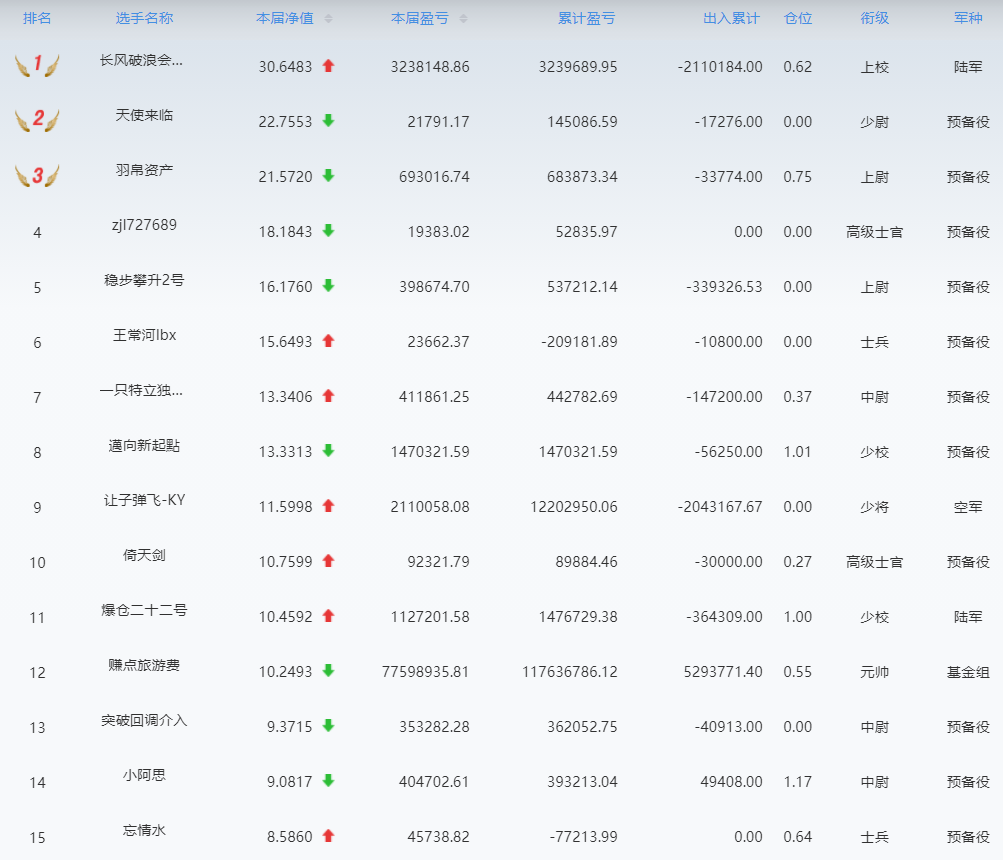
Task: Click the 本届净值 header label
Action: click(285, 18)
